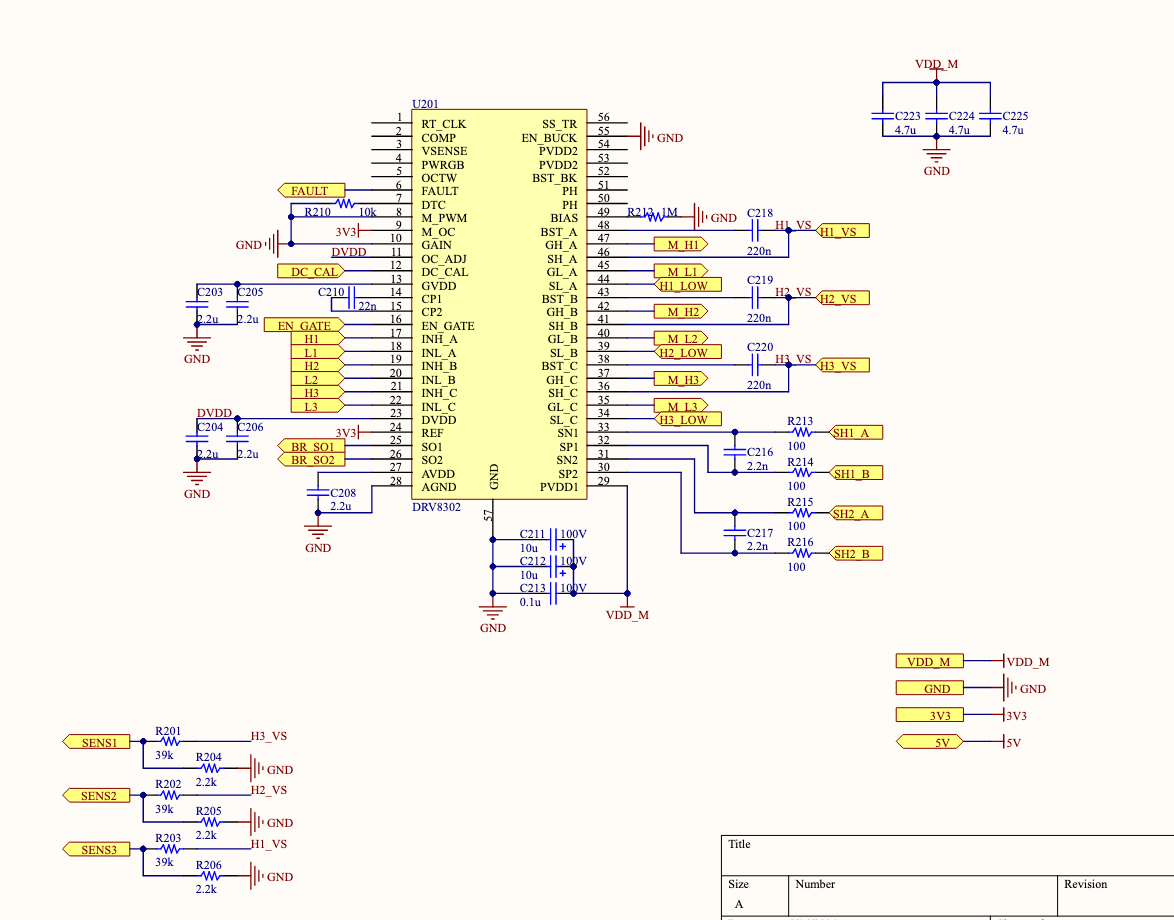This screenshot has height=920, width=1174.
Task: Select the DC_CAL port symbol
Action: 311,272
